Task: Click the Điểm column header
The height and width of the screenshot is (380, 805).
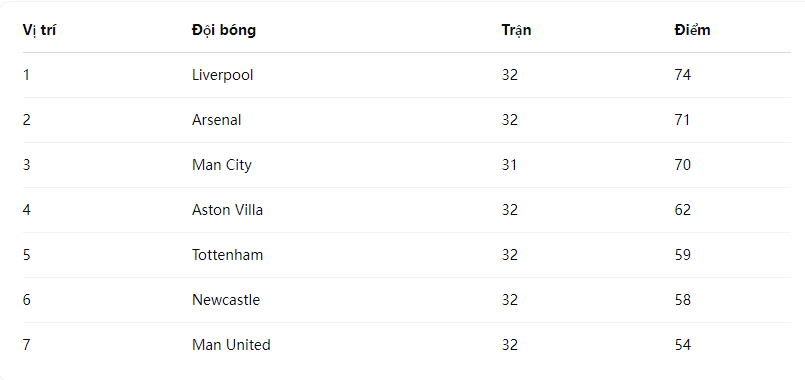Action: (x=692, y=30)
